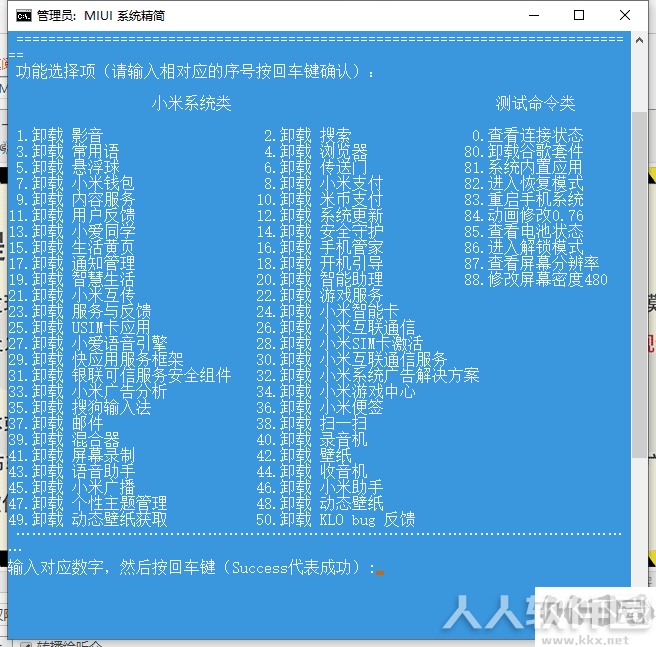Select text '33. 卸载 小米广告分析'

88,391
